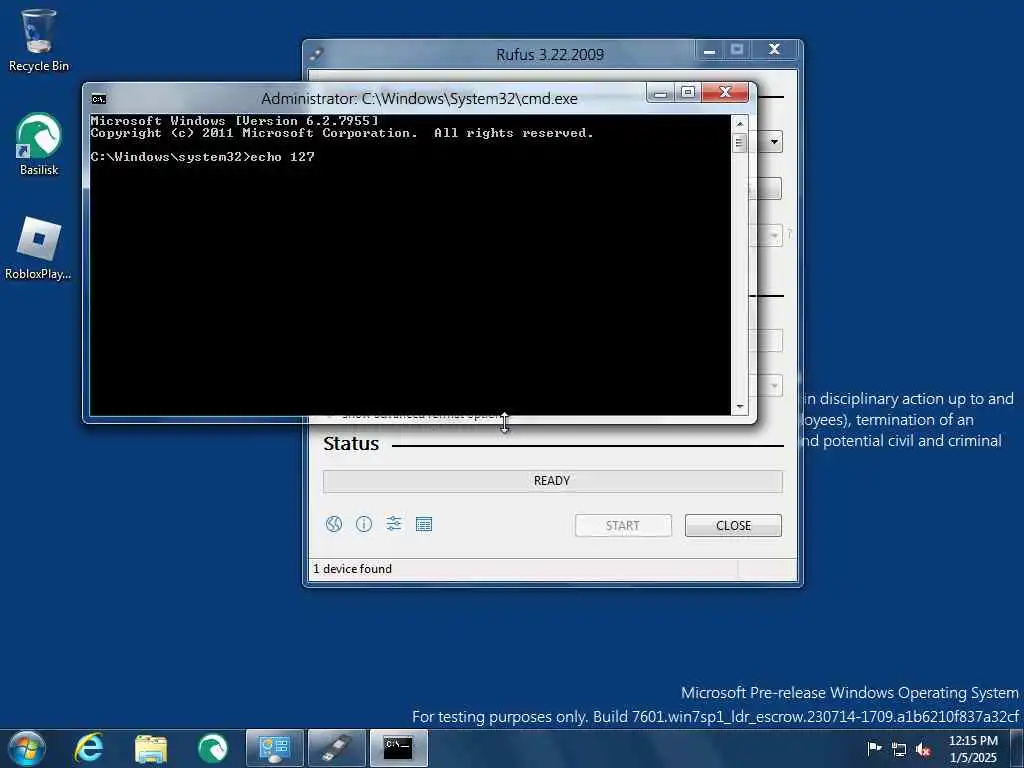This screenshot has height=768, width=1024.
Task: Click '1 device found' status text
Action: coord(353,569)
